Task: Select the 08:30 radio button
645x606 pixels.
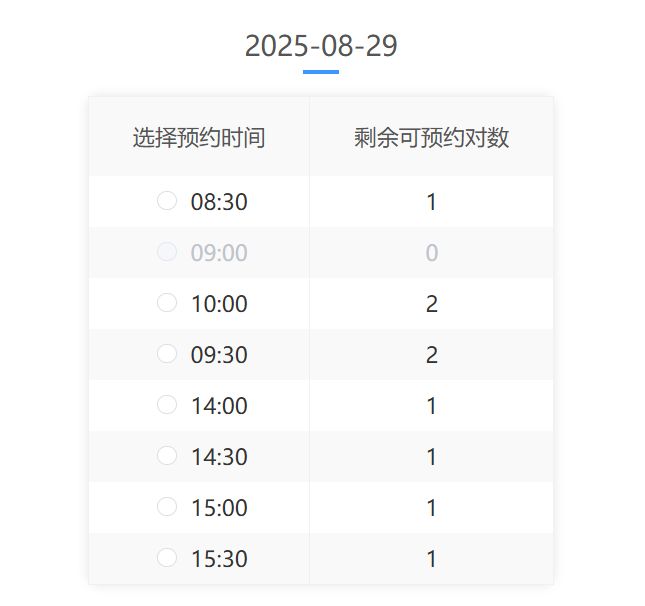Action: (167, 201)
